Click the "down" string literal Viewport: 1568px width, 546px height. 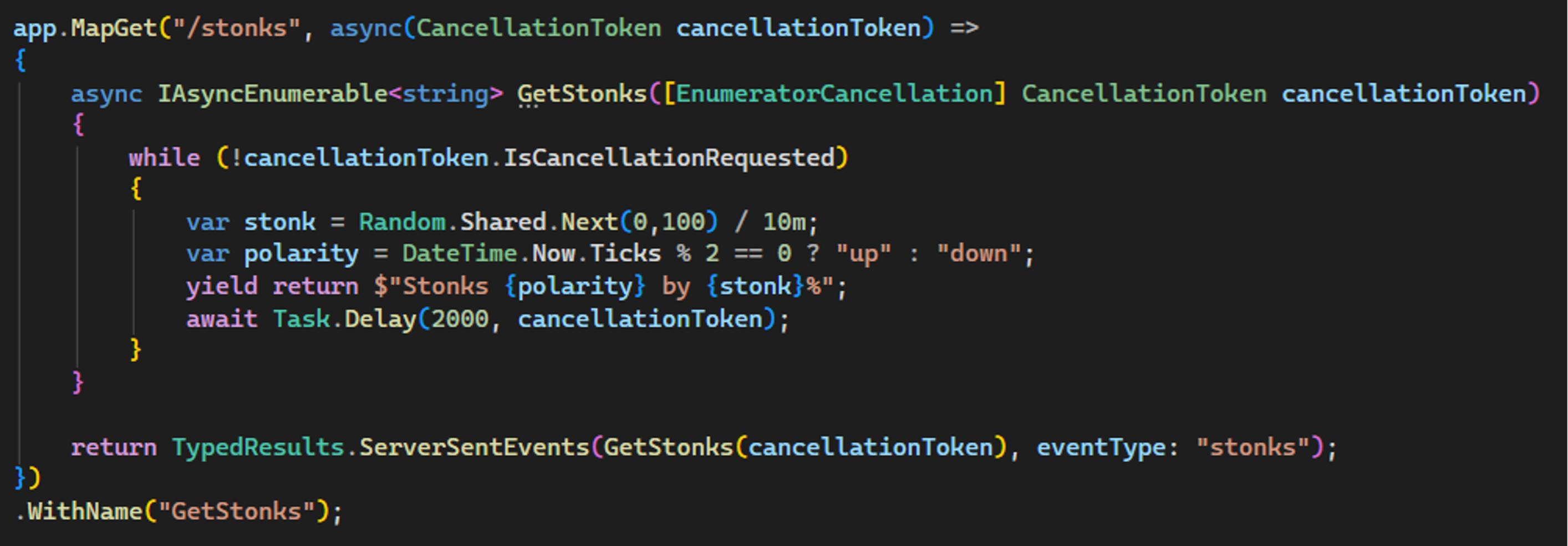tap(979, 254)
